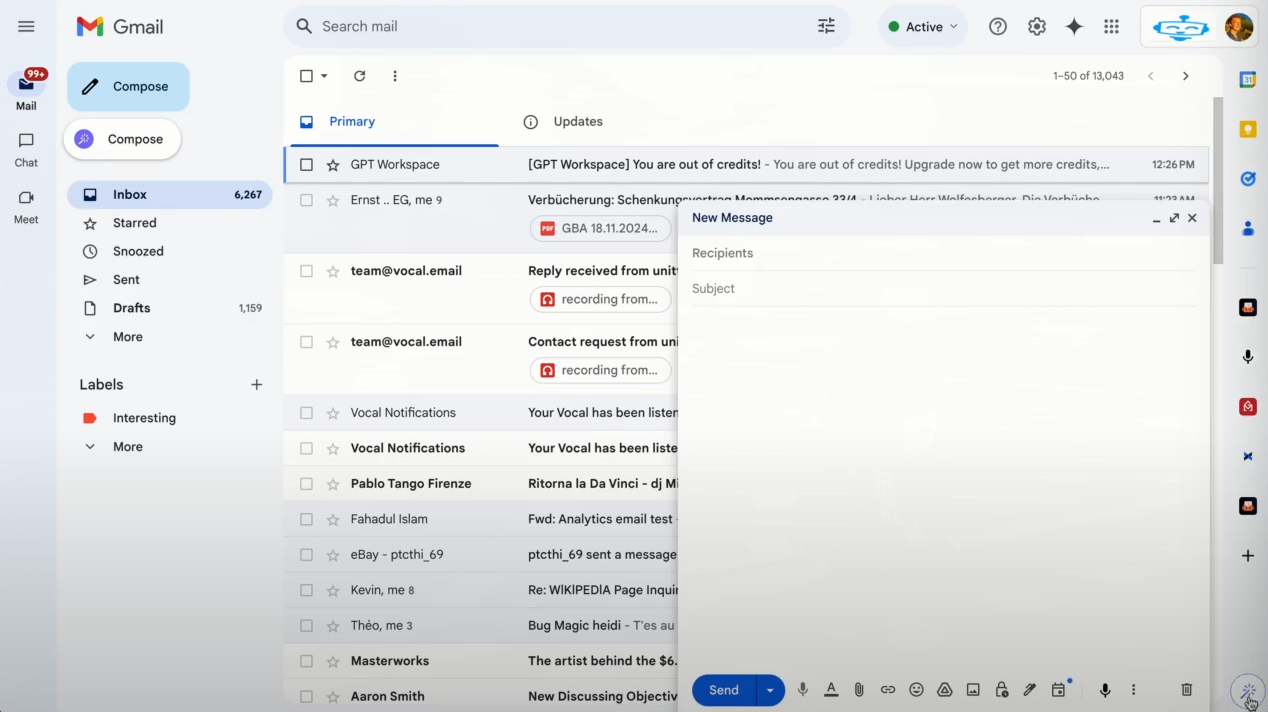Screen dimensions: 1268x712
Task: Open Contacts side panel
Action: pyautogui.click(x=1248, y=229)
